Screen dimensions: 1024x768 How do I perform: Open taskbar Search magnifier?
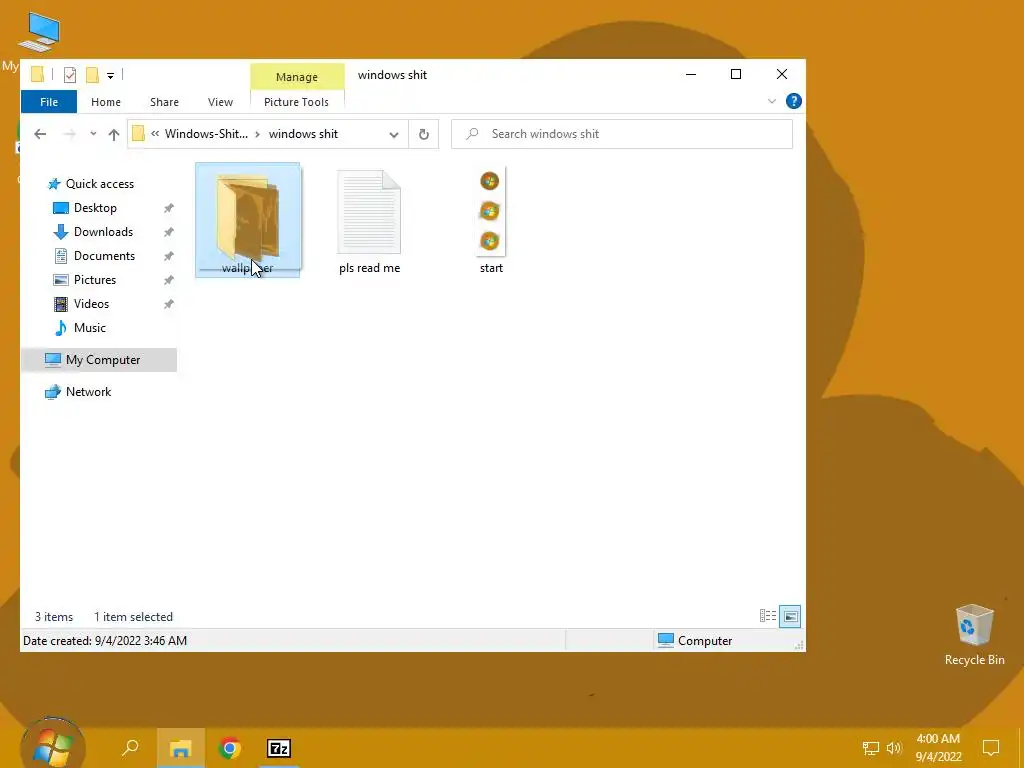pyautogui.click(x=131, y=748)
